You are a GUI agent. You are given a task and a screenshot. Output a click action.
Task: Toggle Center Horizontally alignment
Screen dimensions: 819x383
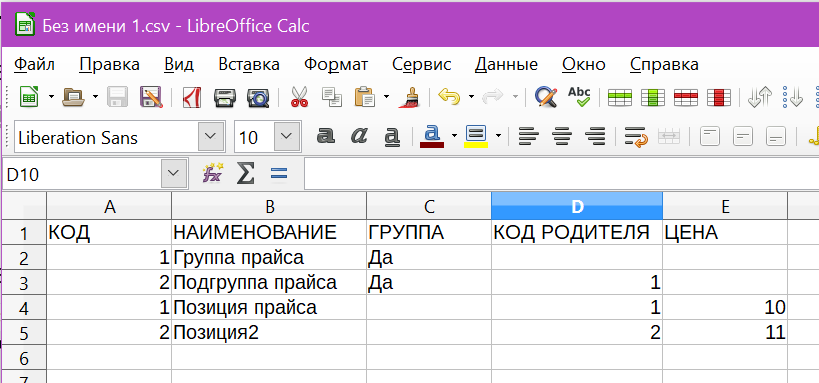[x=562, y=136]
